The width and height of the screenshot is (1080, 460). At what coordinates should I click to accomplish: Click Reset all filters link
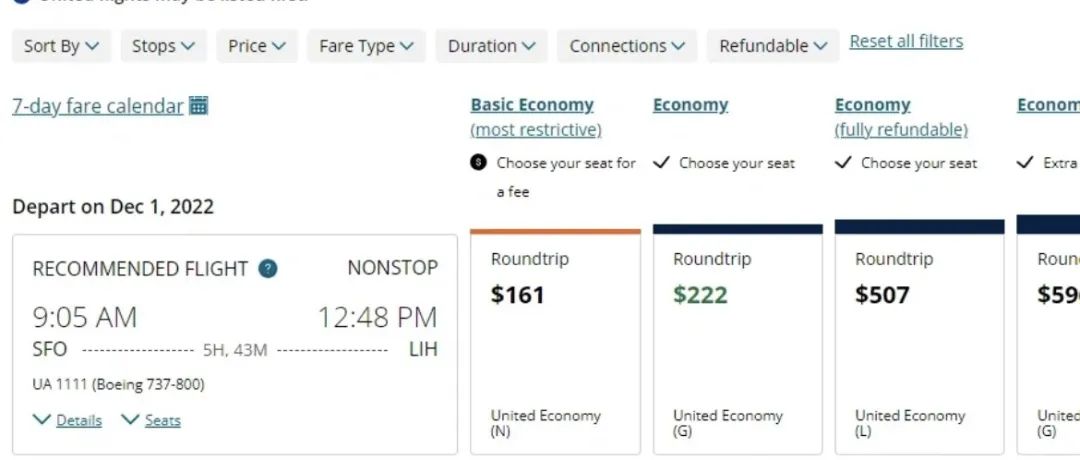pos(906,41)
